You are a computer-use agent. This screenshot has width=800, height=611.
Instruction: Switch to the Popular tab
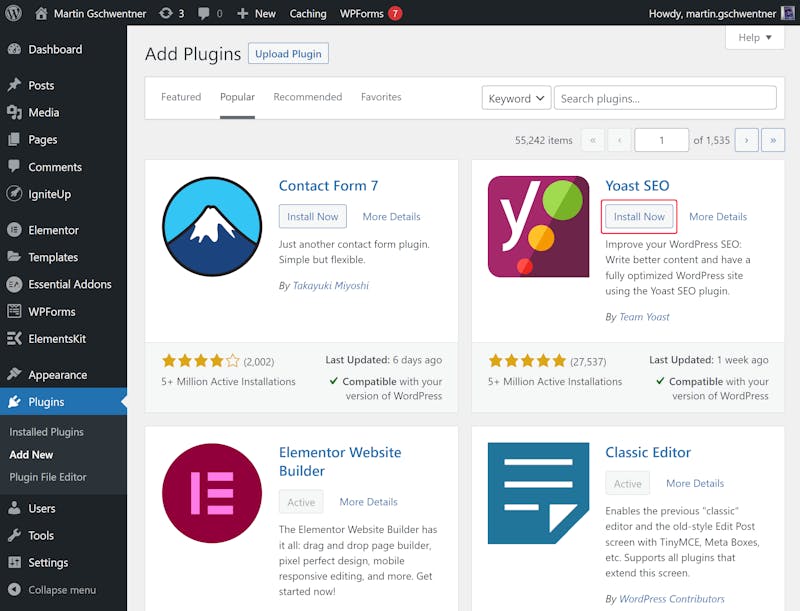(237, 97)
